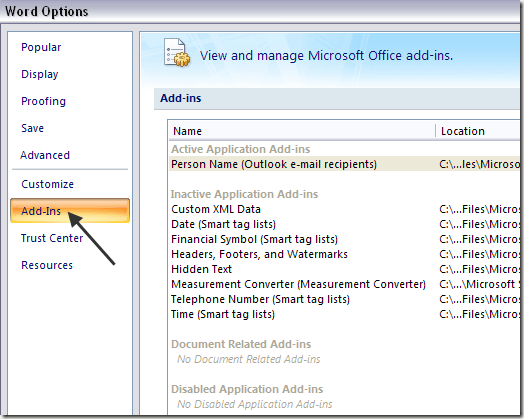
Task: Click the Word Options title bar
Action: pos(261,11)
